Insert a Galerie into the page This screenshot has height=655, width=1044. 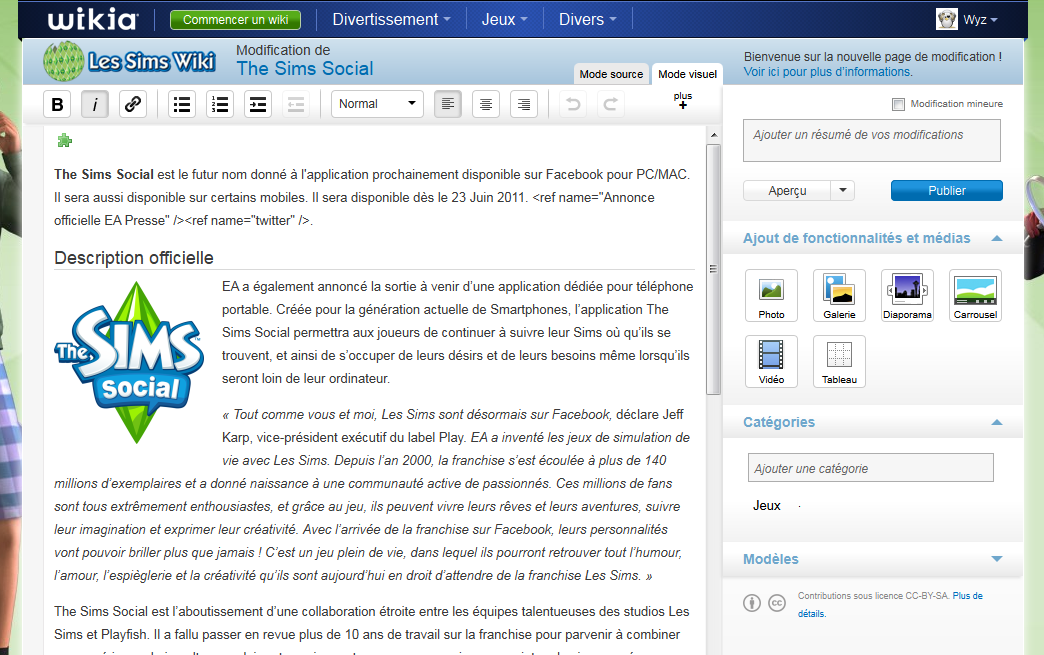pos(839,296)
